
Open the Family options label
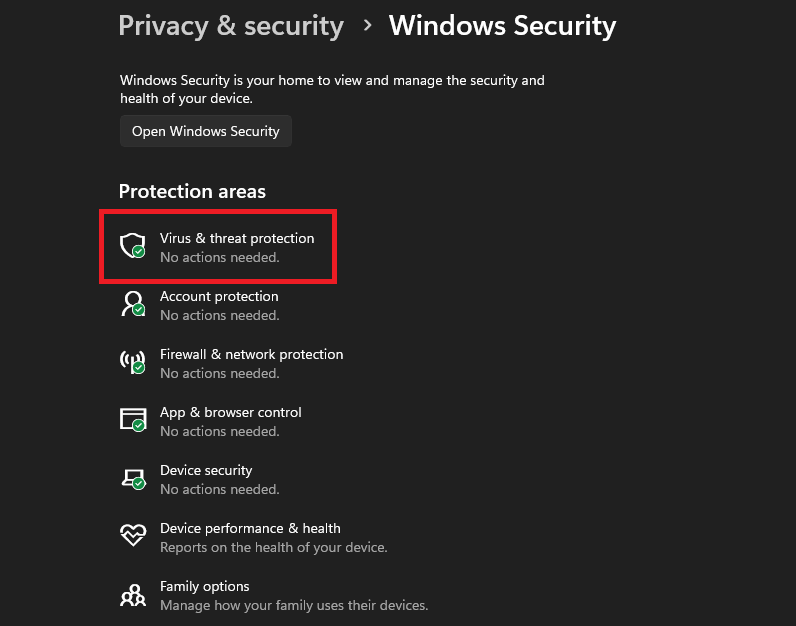pos(204,586)
